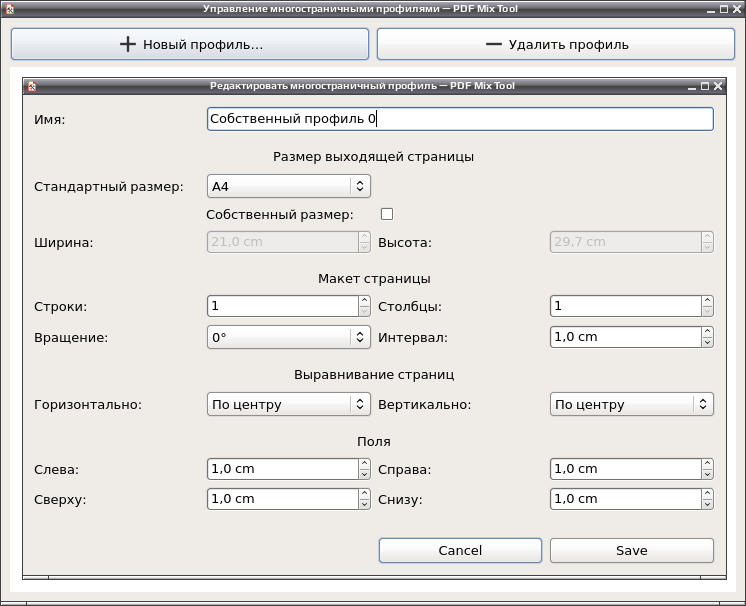
Task: Click the Макет страницы heading
Action: click(374, 278)
